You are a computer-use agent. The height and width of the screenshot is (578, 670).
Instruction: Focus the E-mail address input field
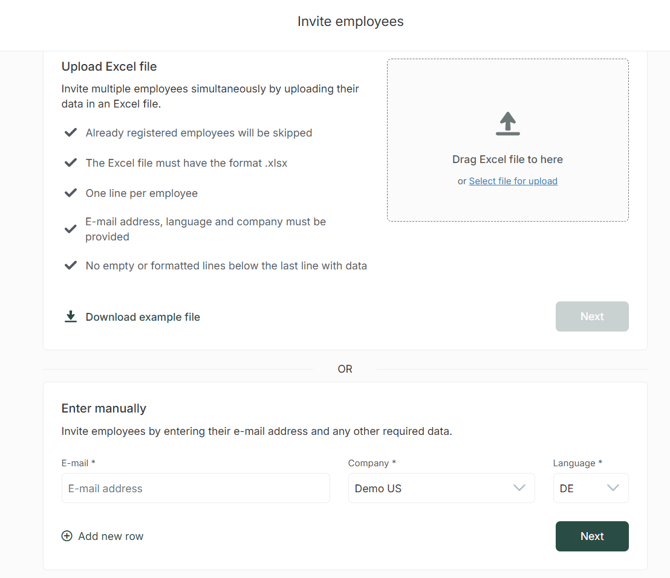pyautogui.click(x=195, y=488)
